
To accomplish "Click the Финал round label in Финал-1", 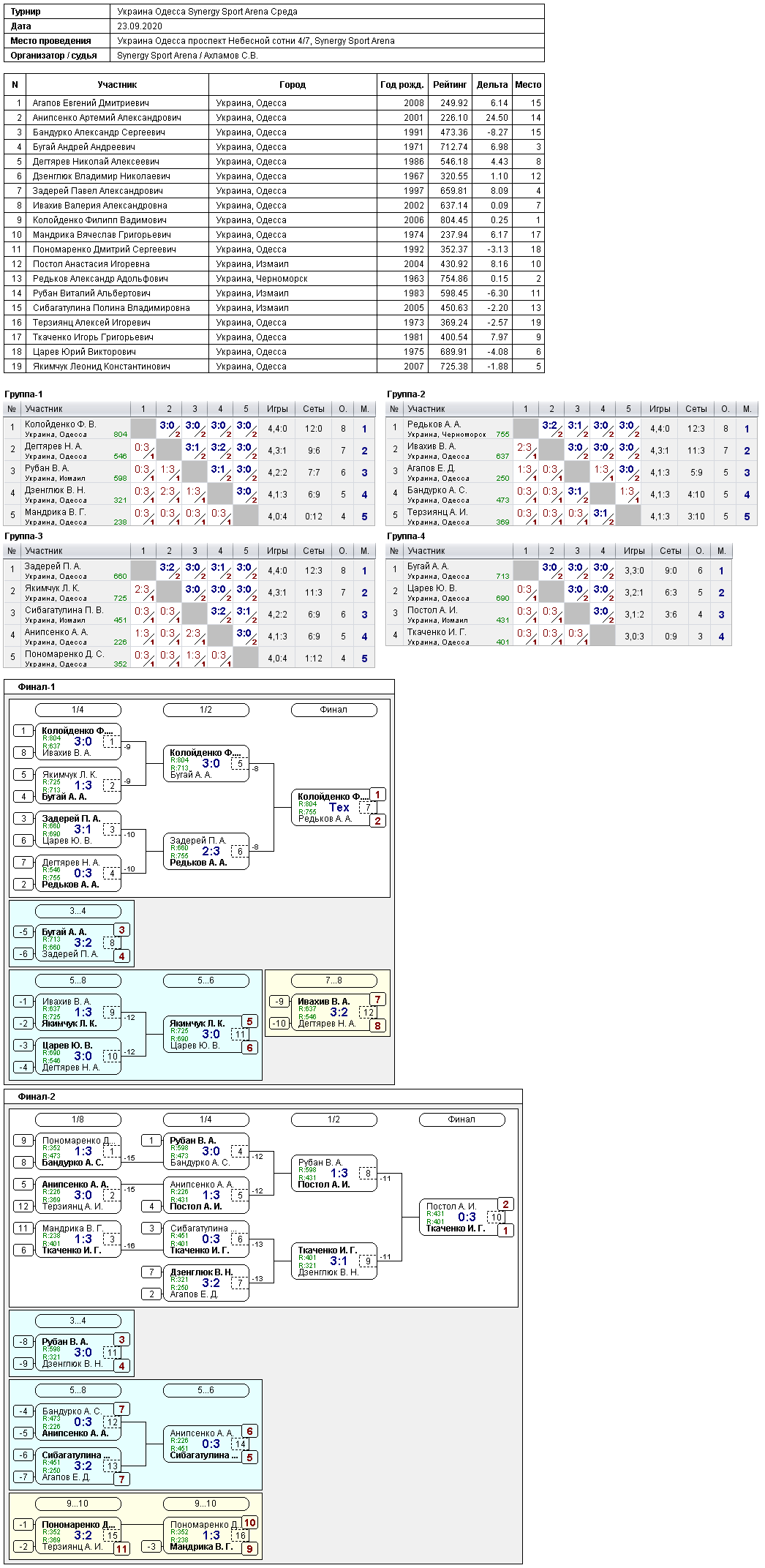I will [333, 710].
